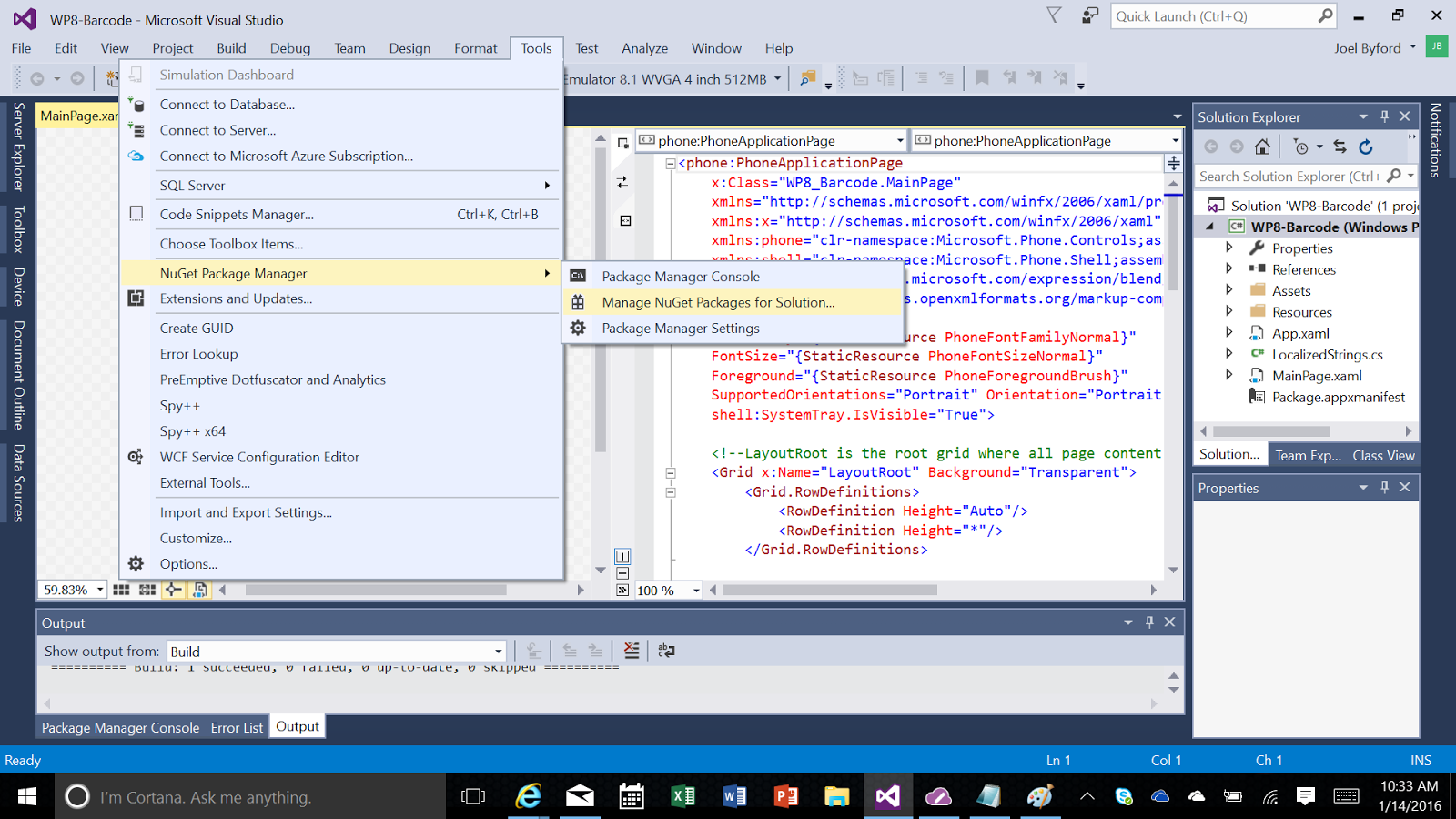This screenshot has height=819, width=1456.
Task: Open the designer zoom 59.83% dropdown
Action: pos(99,590)
